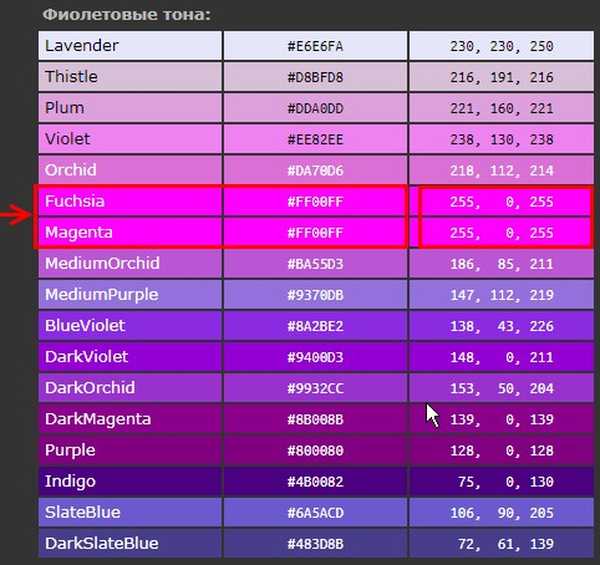Click the Lavender color name cell

[130, 46]
